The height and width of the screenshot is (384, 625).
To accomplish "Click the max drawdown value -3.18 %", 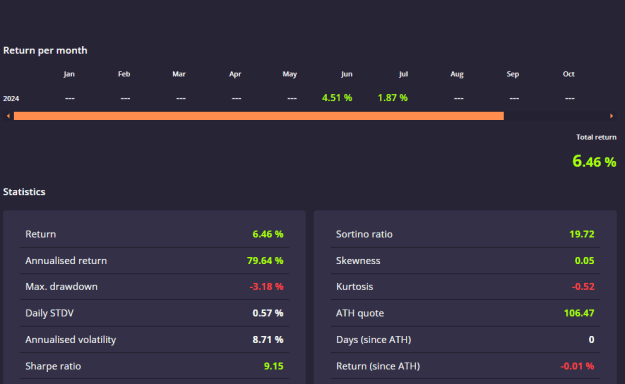I will tap(266, 287).
